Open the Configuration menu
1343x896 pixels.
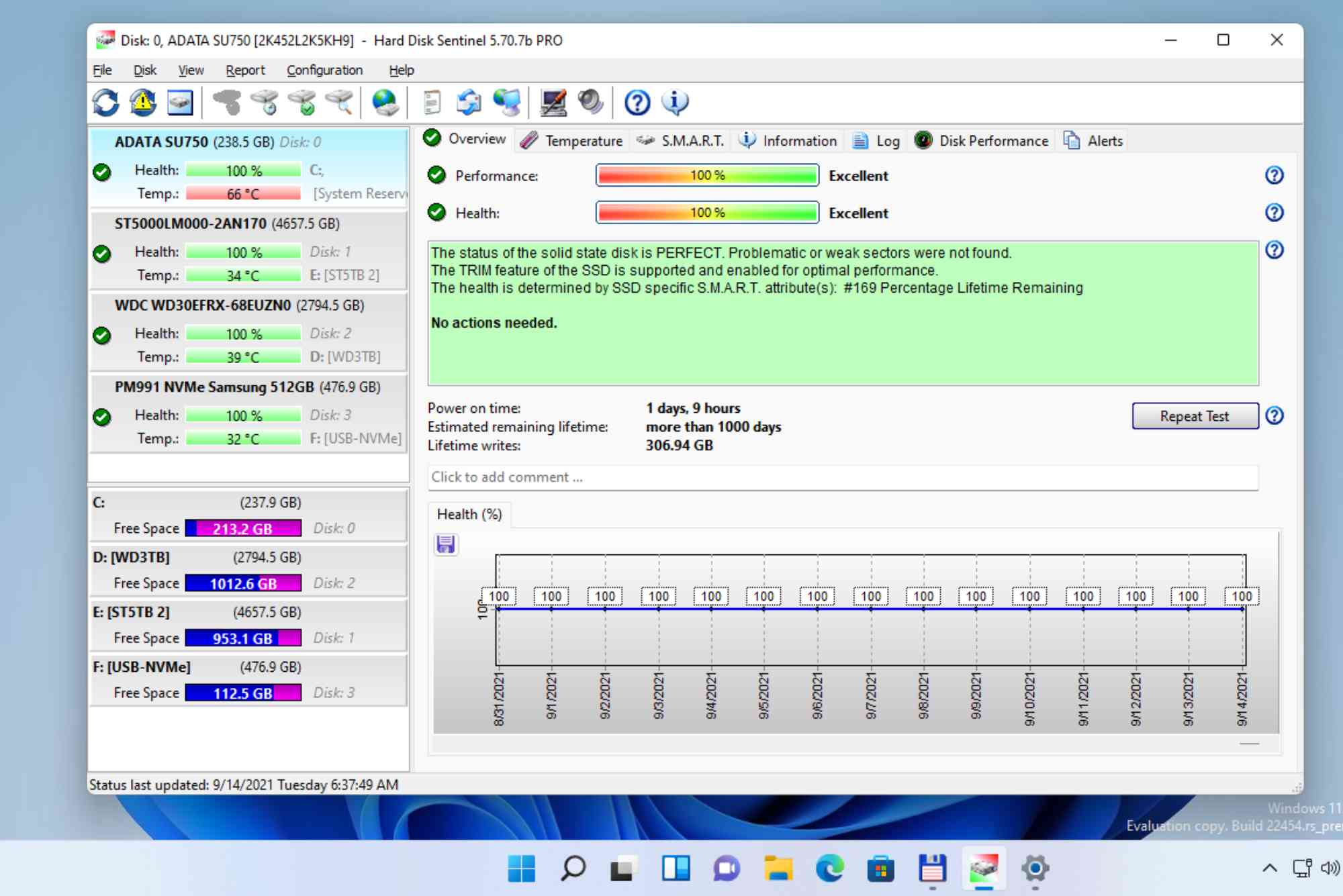(x=324, y=70)
